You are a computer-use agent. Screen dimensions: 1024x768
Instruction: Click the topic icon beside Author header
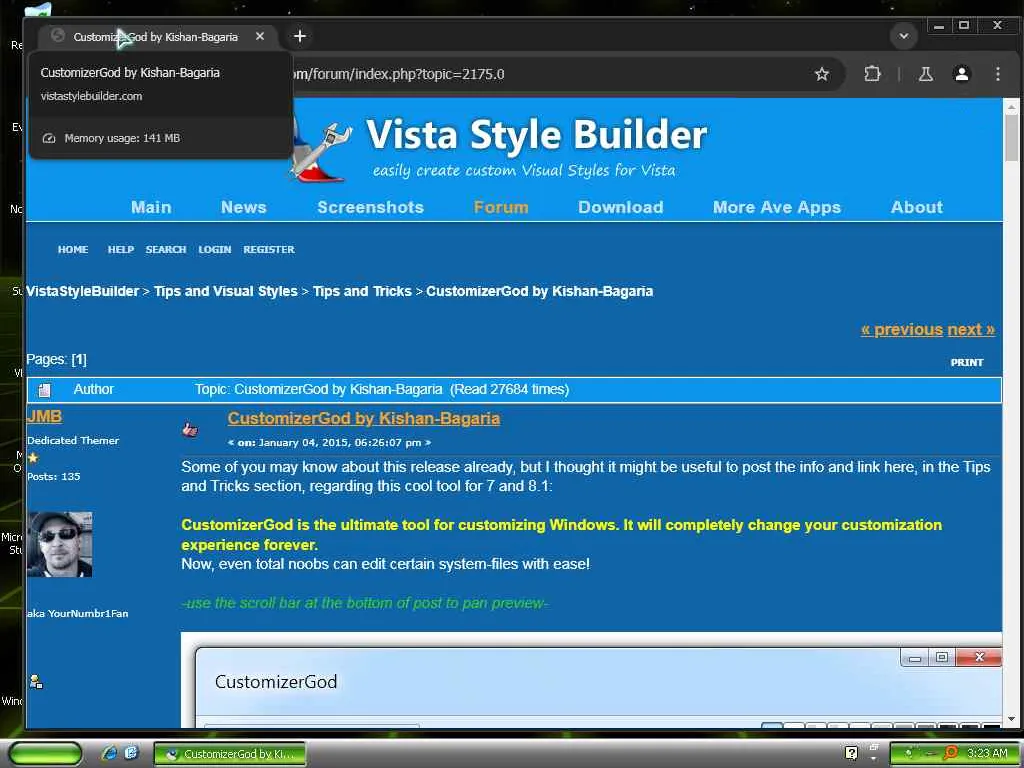44,391
